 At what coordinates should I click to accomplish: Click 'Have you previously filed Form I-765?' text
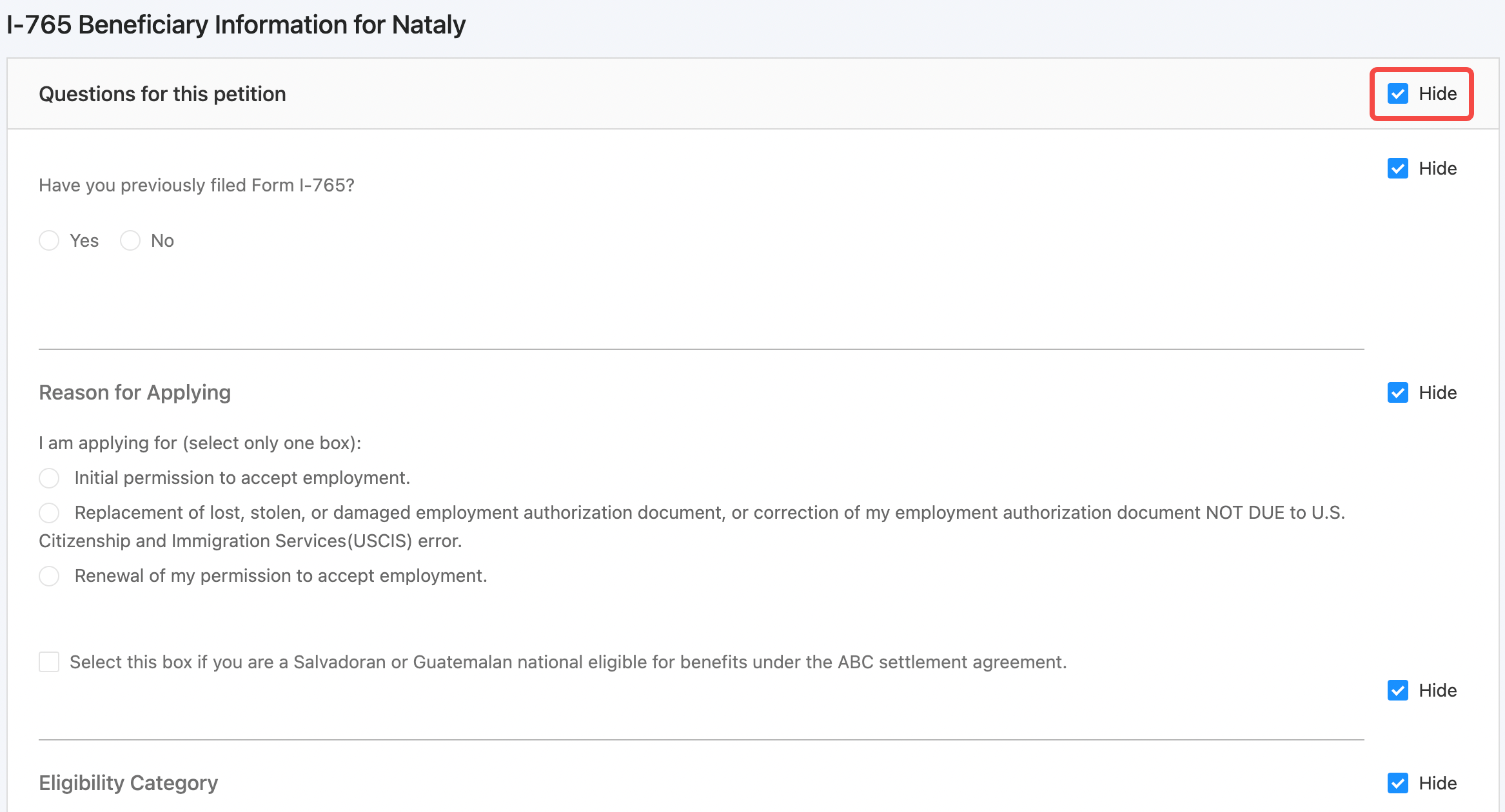197,186
